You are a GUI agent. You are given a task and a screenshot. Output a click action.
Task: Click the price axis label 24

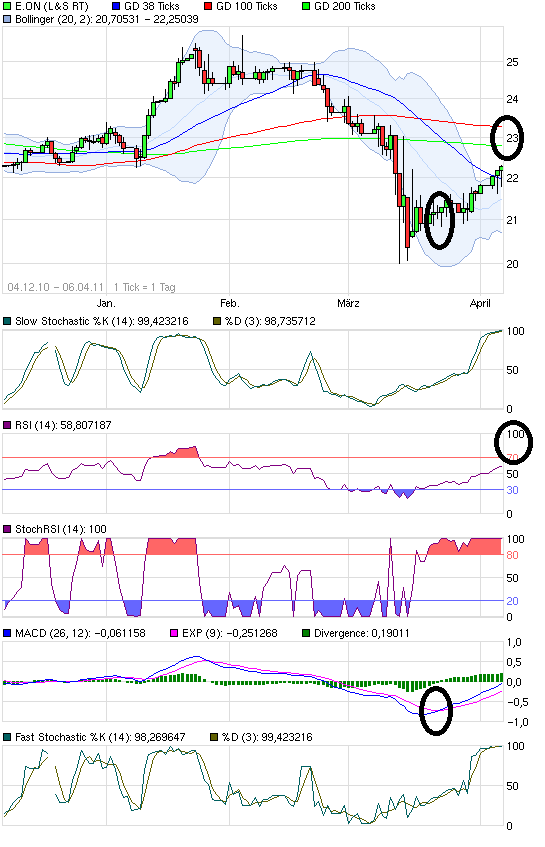click(x=512, y=99)
